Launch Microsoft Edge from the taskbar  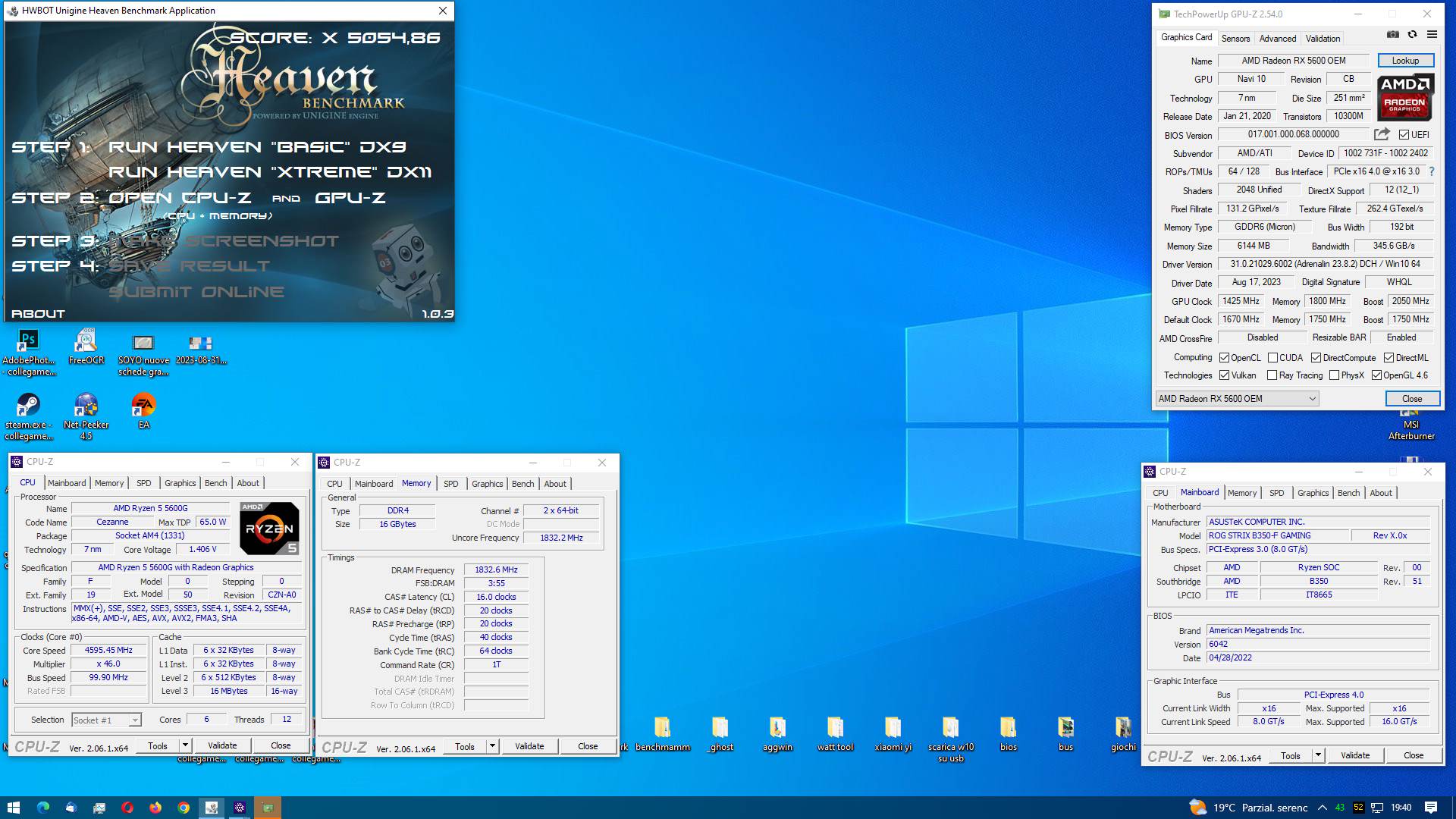click(42, 808)
